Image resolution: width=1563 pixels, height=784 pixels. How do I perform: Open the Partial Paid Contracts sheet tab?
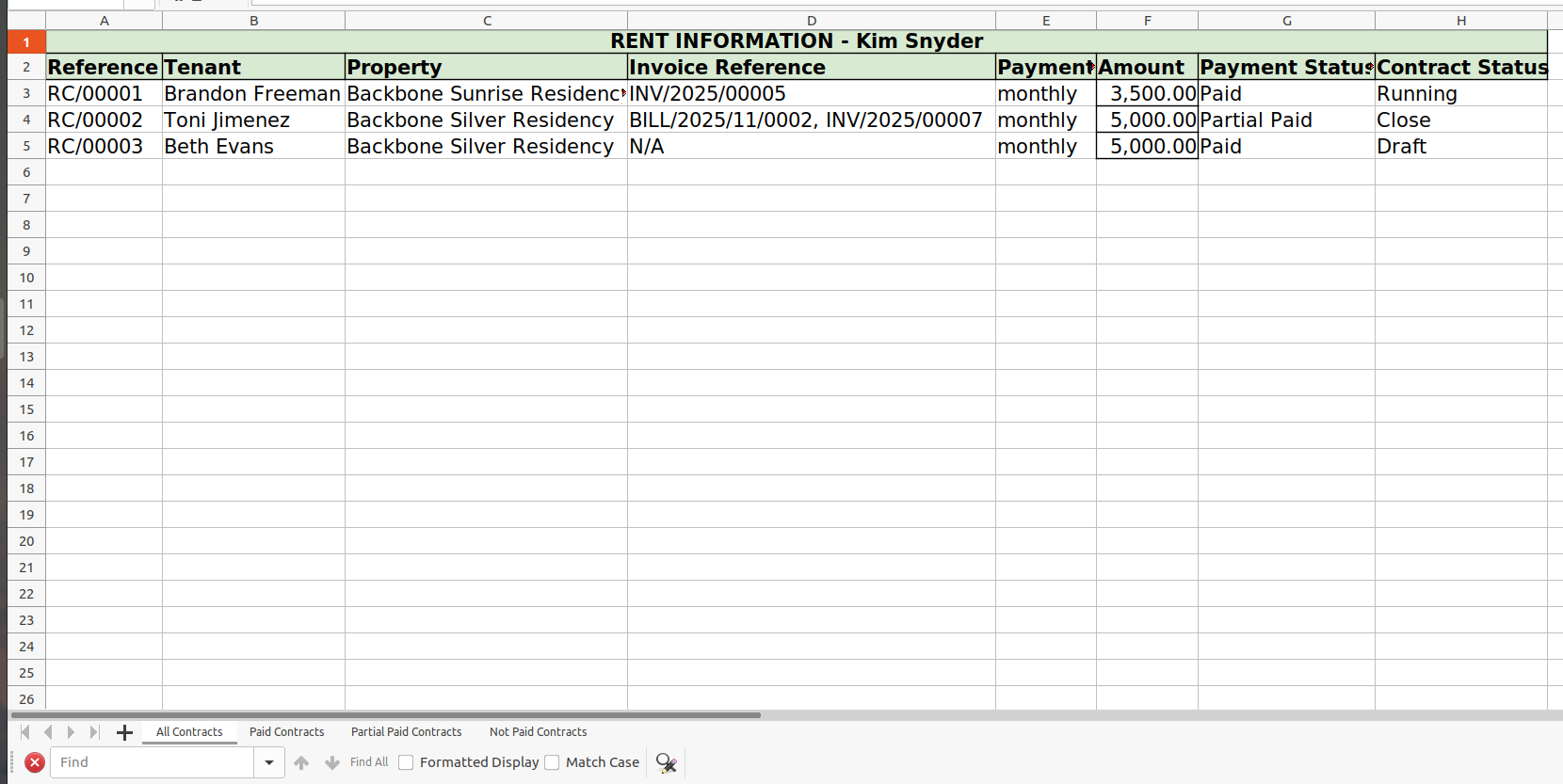pos(406,732)
